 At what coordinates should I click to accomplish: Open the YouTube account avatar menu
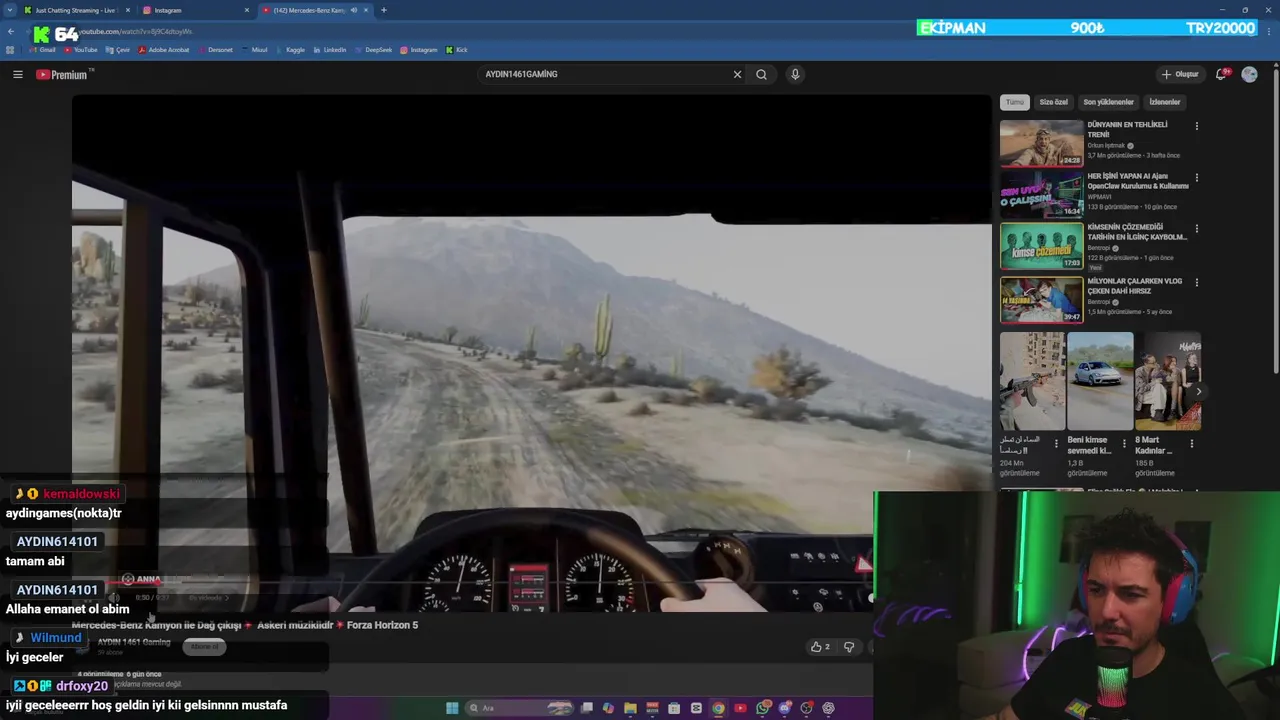pos(1249,74)
